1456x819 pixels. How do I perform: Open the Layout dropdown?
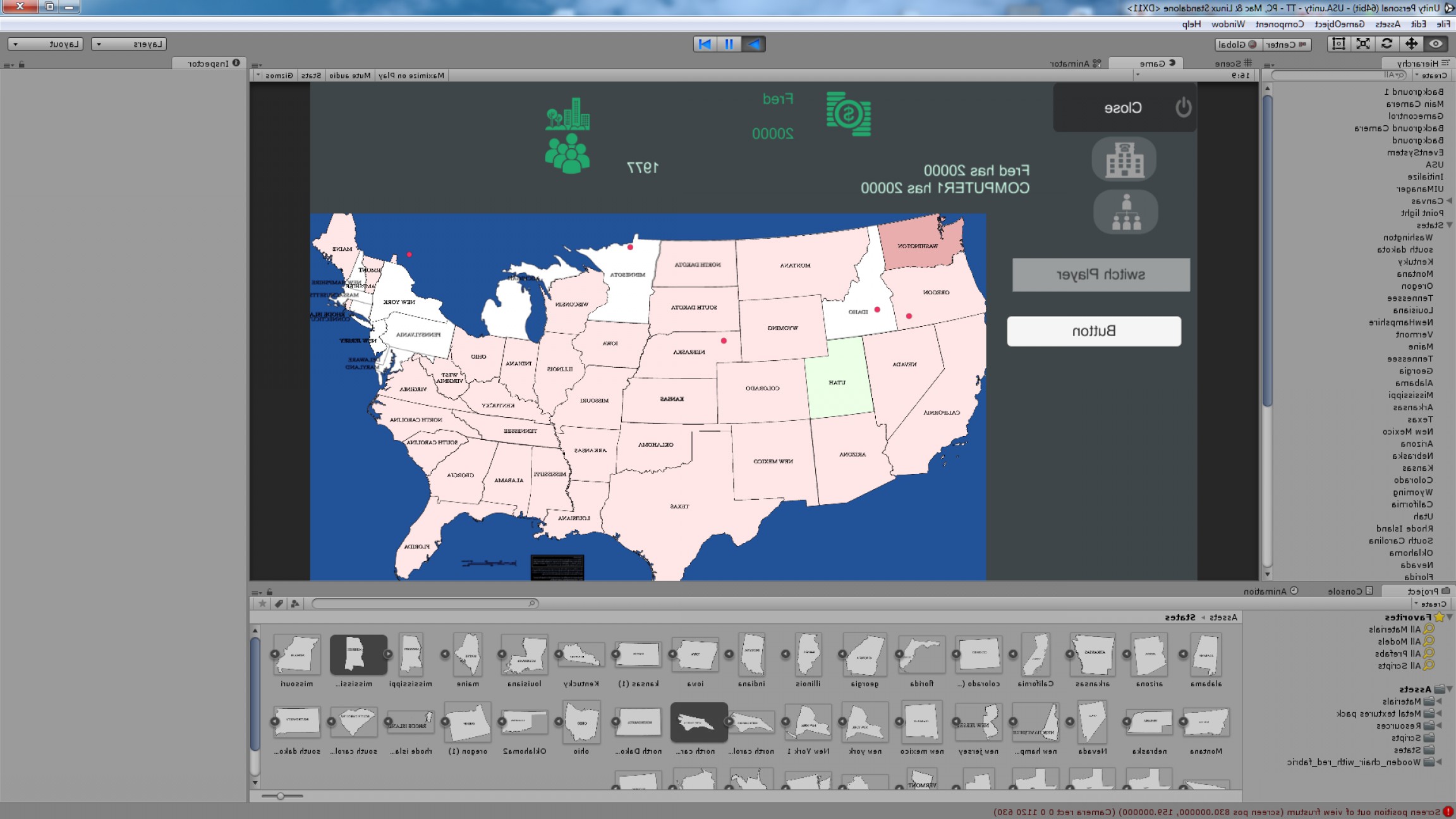[x=45, y=44]
